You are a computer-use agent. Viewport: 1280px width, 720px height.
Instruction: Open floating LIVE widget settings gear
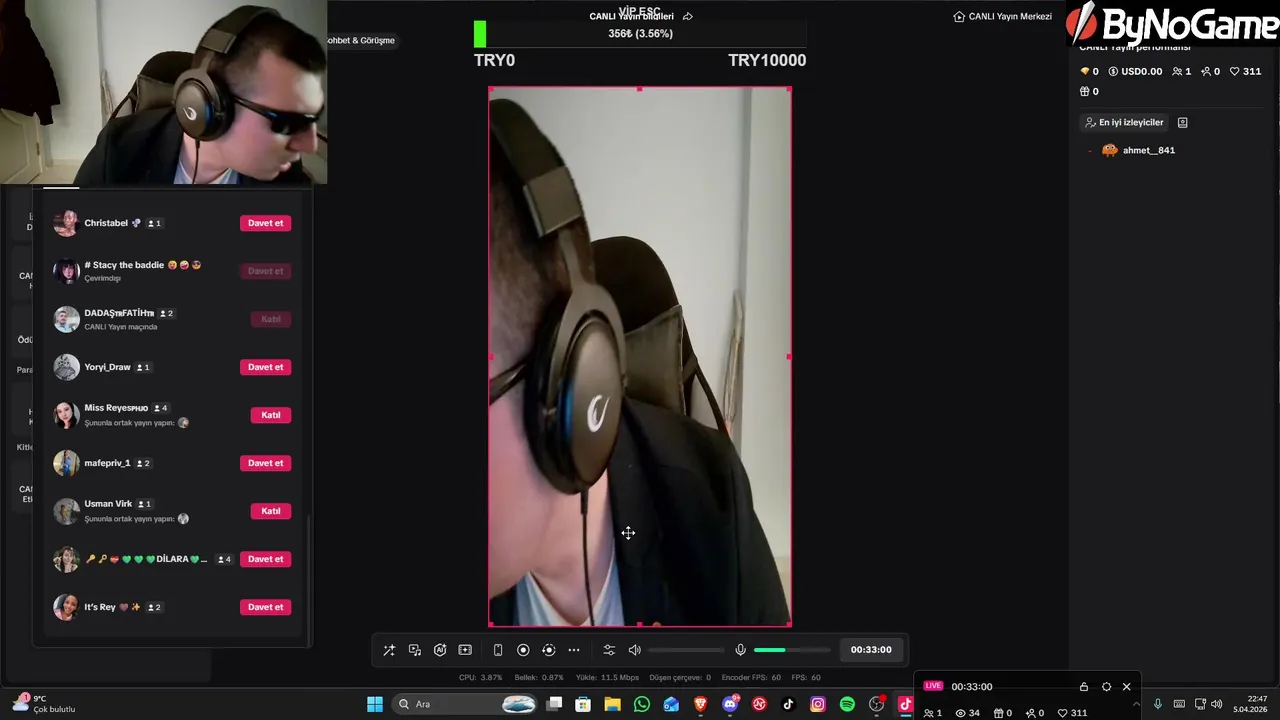[1106, 687]
